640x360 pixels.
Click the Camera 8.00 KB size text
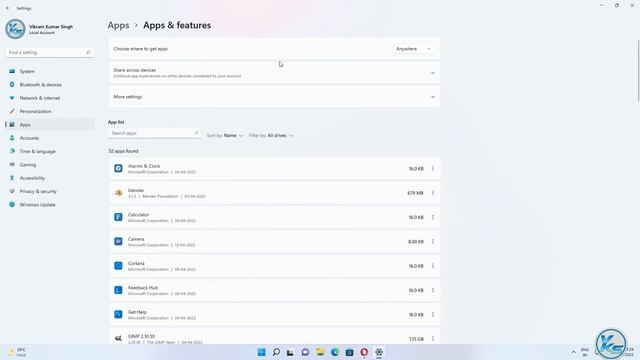(x=416, y=242)
